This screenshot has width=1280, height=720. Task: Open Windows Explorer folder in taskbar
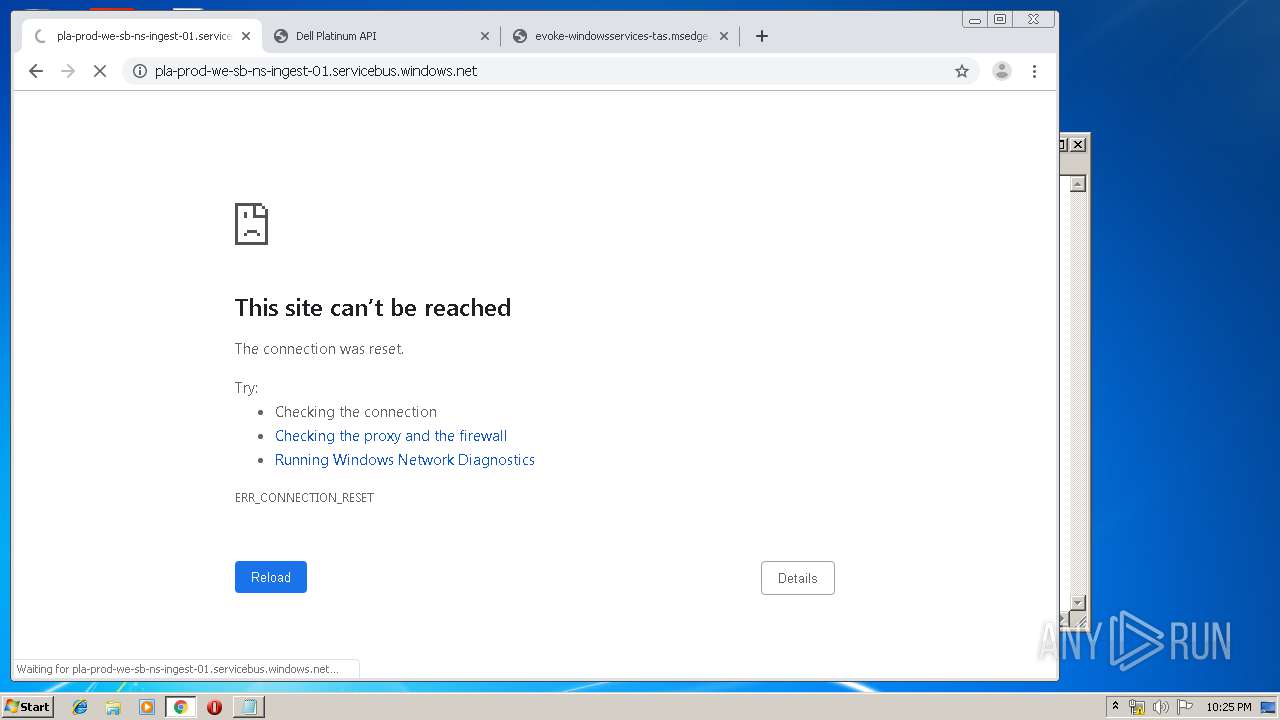click(x=113, y=707)
